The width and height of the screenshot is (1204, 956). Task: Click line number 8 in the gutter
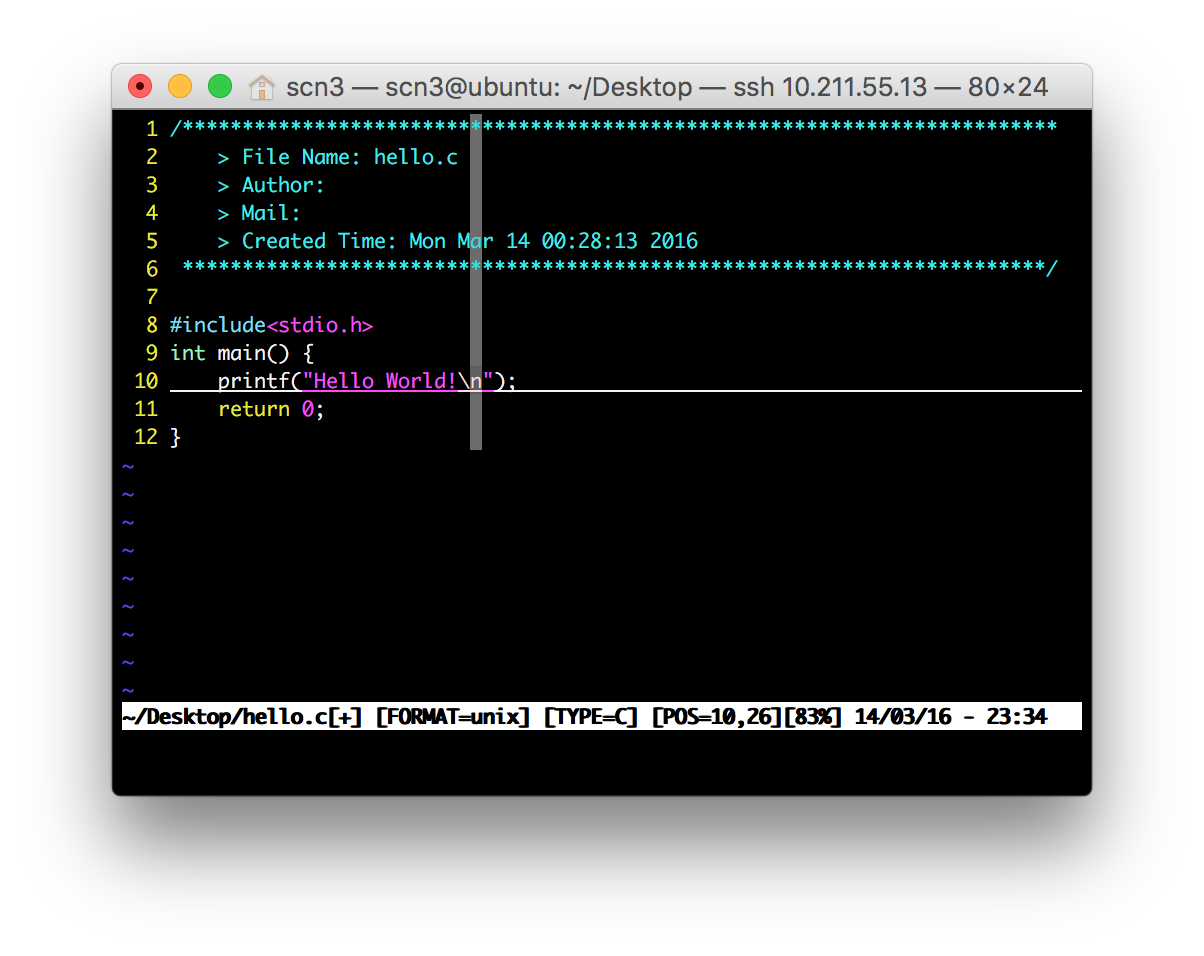pyautogui.click(x=152, y=325)
